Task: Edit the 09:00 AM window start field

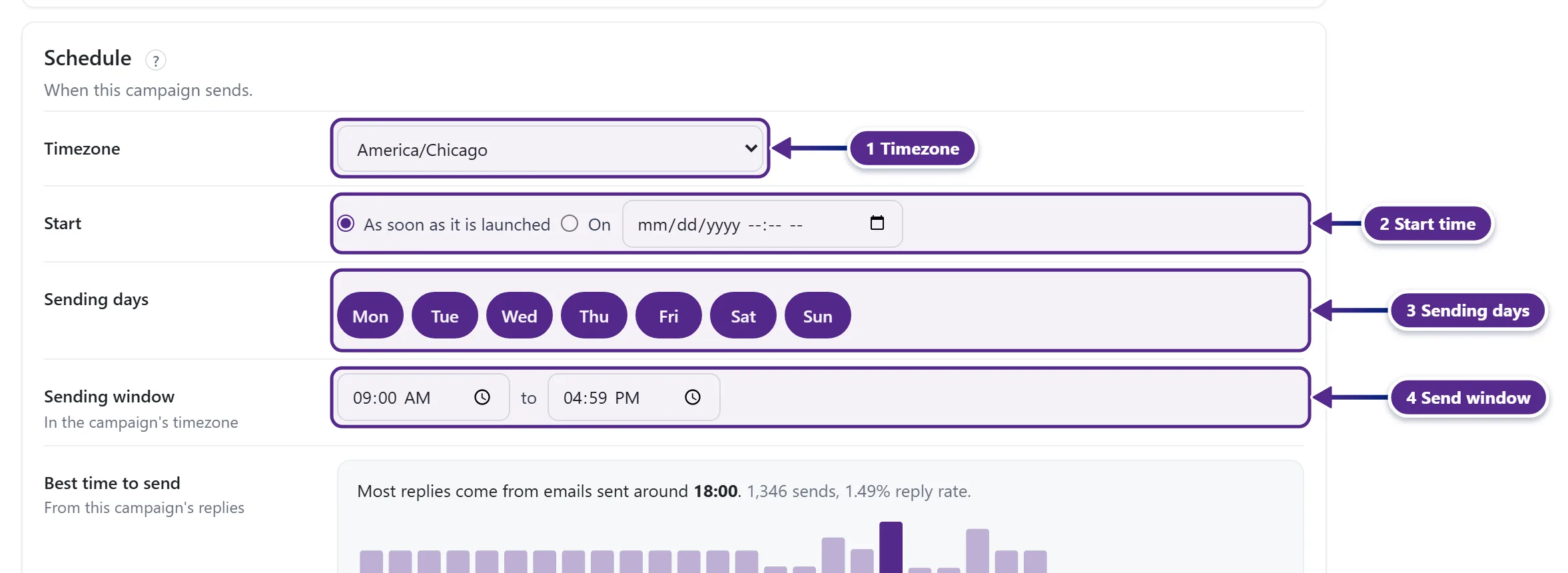Action: click(424, 398)
